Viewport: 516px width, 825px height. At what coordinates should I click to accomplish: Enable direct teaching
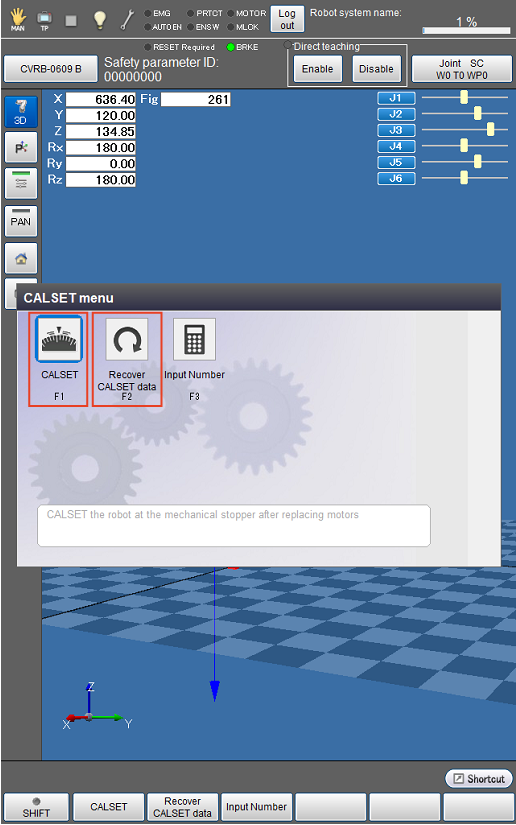pyautogui.click(x=317, y=69)
